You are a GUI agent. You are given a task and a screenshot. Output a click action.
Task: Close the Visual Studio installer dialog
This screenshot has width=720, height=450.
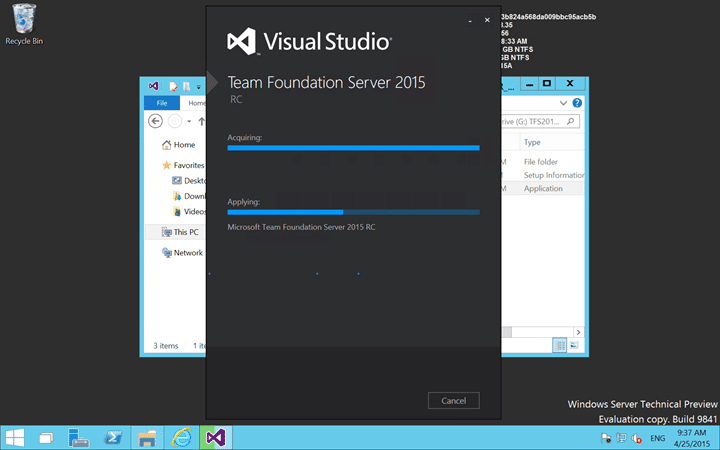[487, 20]
